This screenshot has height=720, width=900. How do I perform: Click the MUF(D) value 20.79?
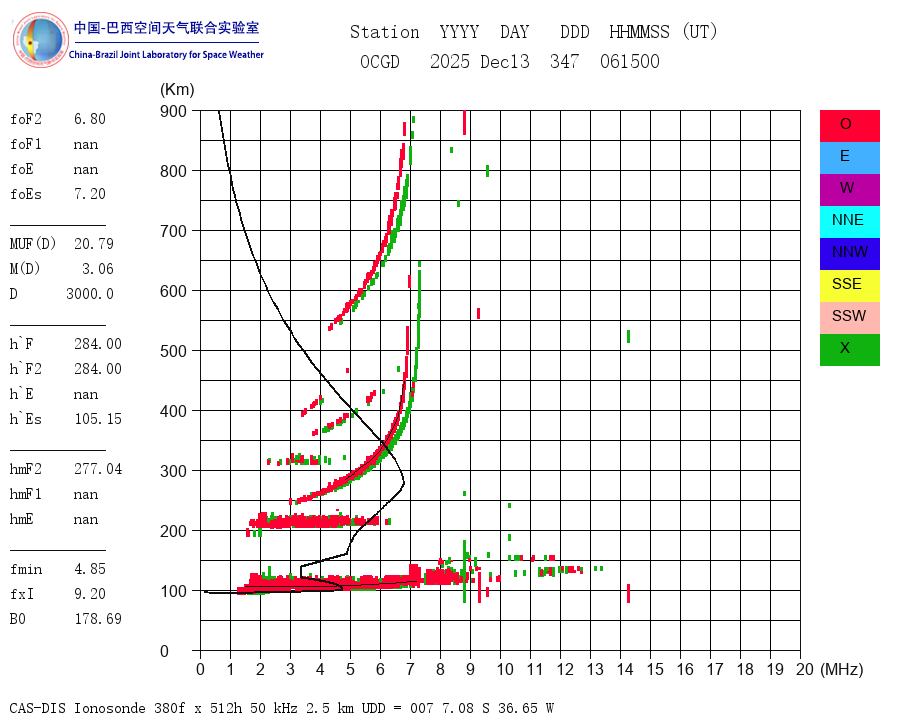94,244
